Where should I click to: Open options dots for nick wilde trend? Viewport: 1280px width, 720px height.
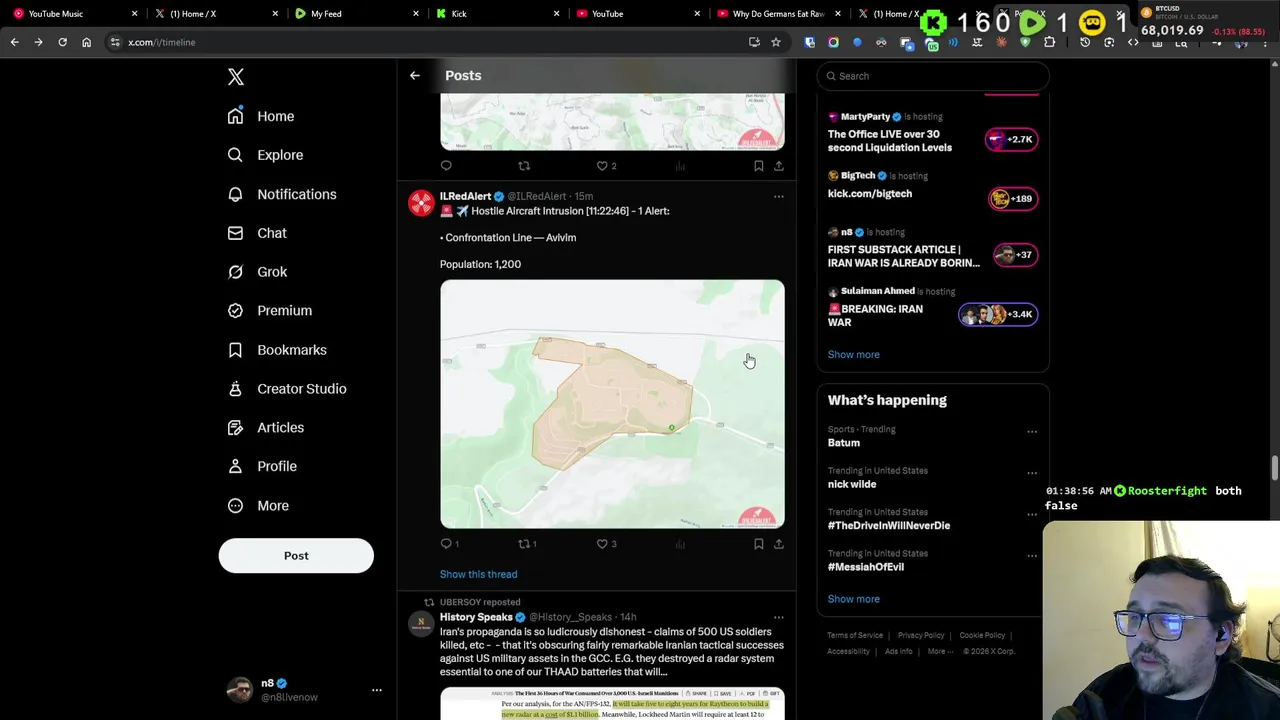(1032, 473)
